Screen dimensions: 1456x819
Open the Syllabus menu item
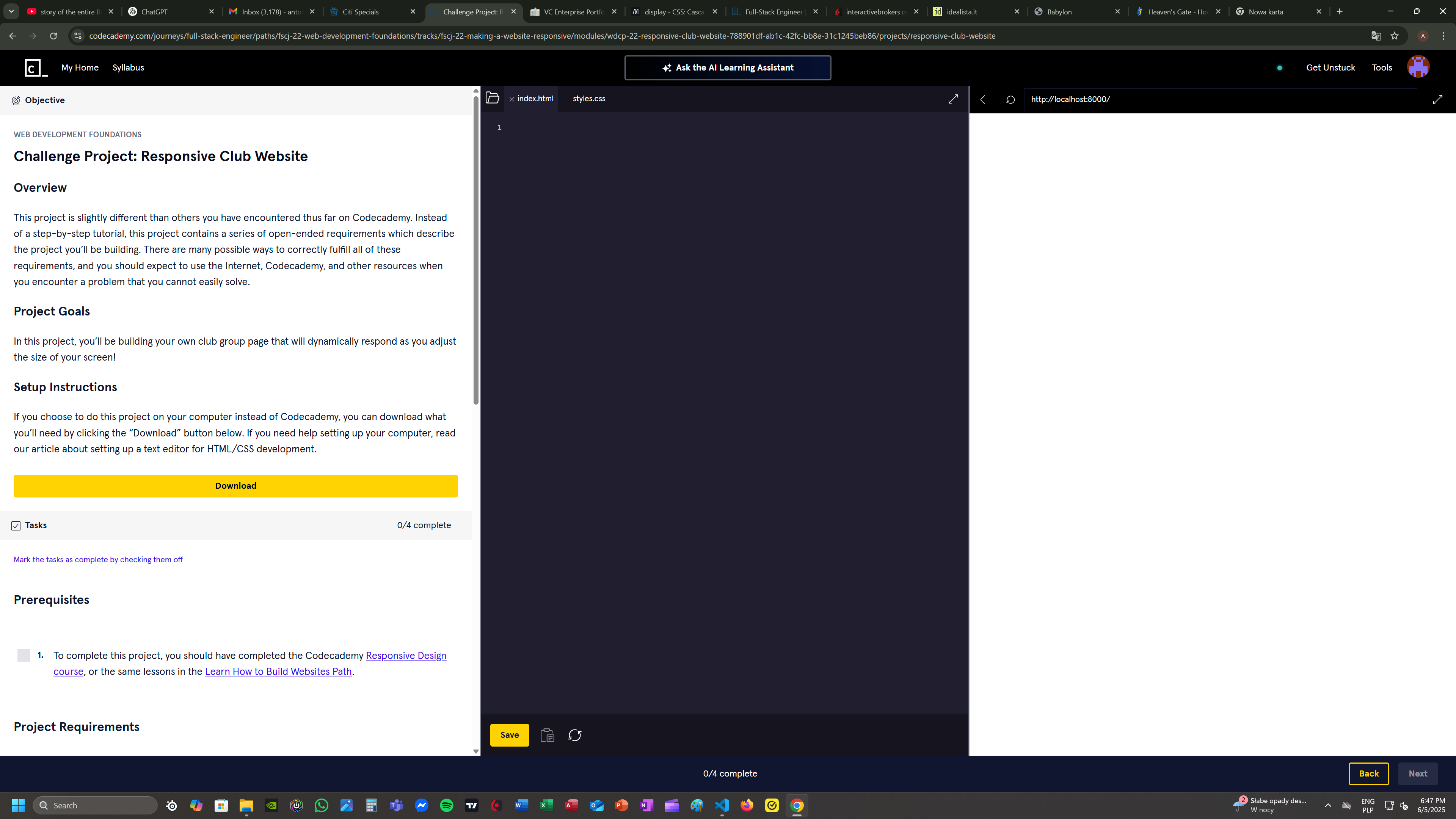pyautogui.click(x=128, y=67)
